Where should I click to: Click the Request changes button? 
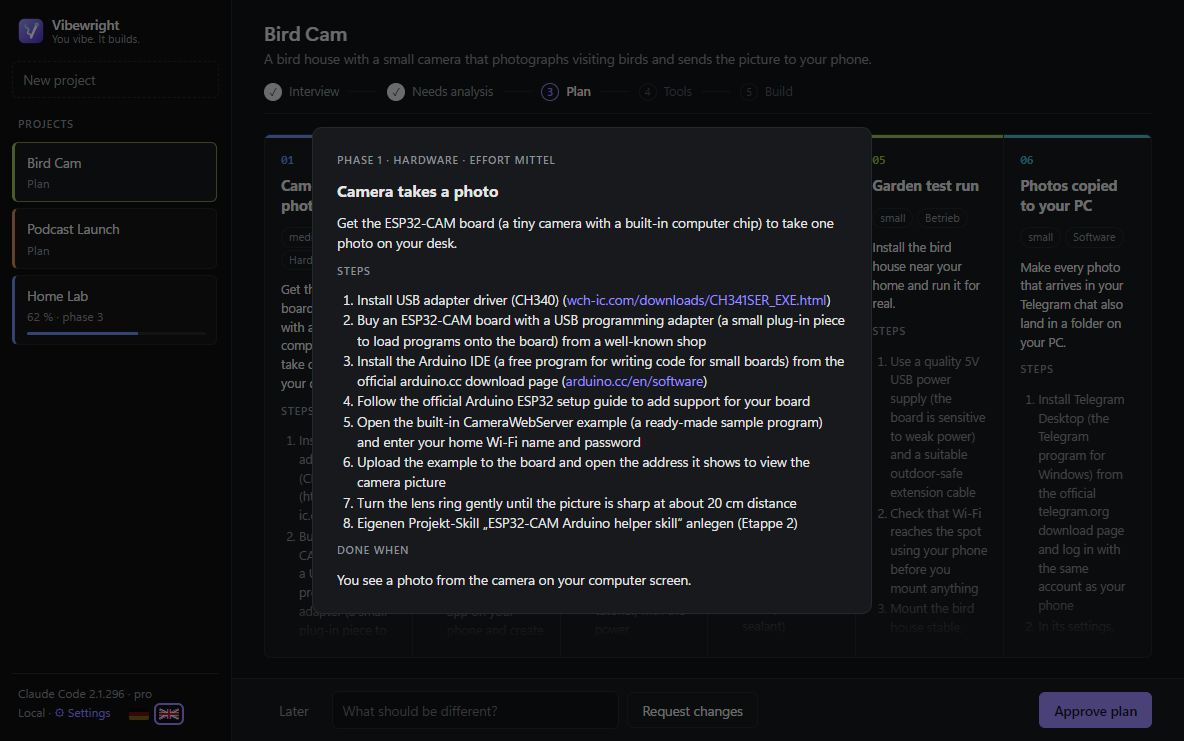pyautogui.click(x=692, y=711)
